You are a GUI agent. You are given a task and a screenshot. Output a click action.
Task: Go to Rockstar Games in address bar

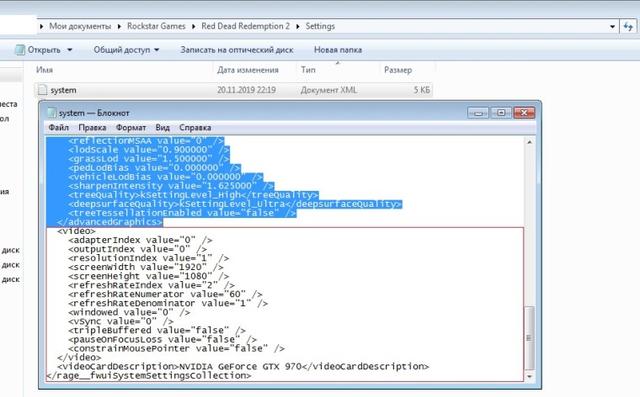pos(156,26)
